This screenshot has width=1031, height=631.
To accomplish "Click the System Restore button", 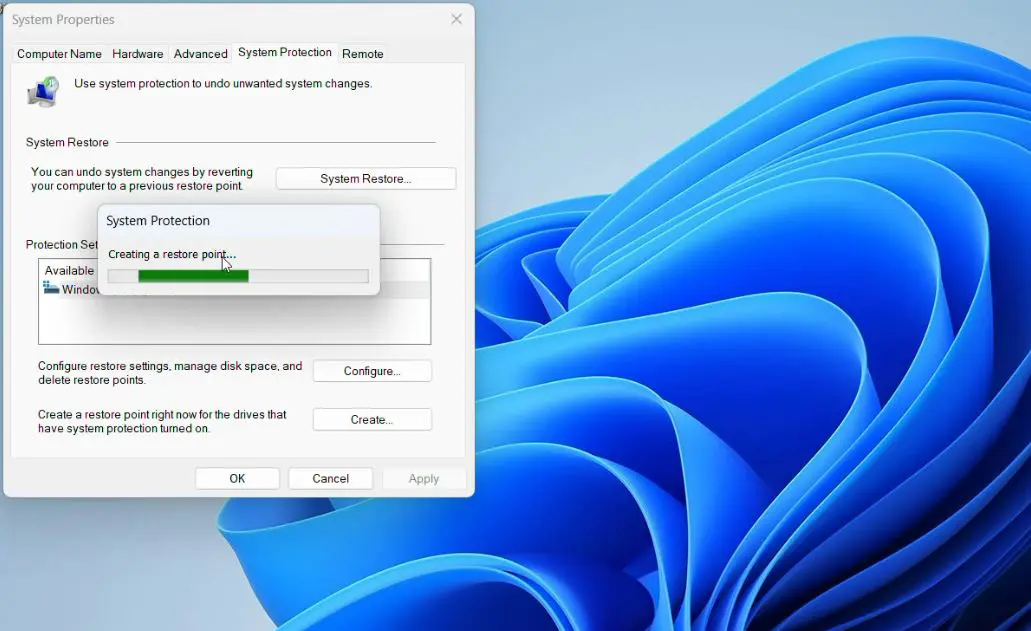I will [365, 178].
